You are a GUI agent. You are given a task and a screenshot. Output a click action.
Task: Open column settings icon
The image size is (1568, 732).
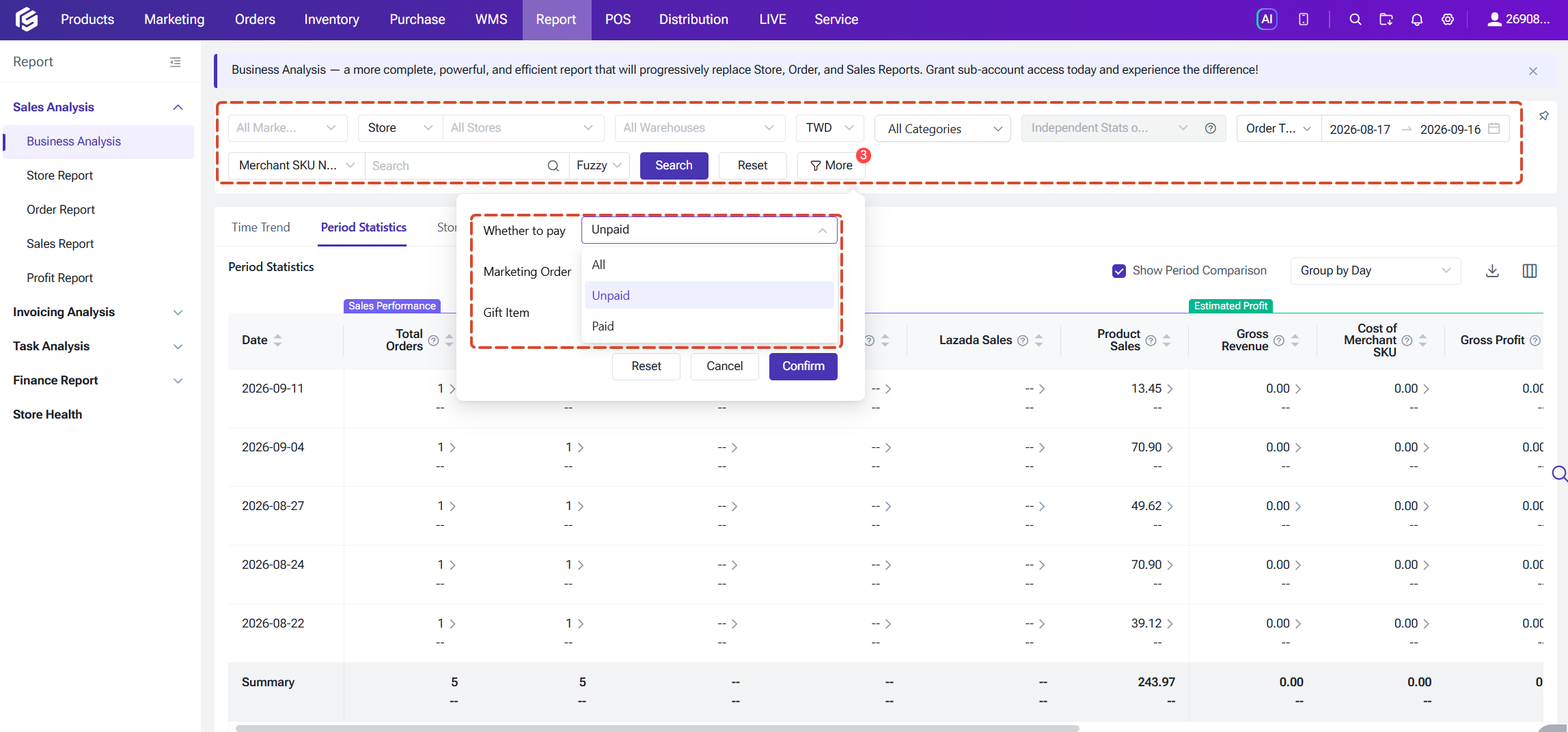tap(1530, 271)
